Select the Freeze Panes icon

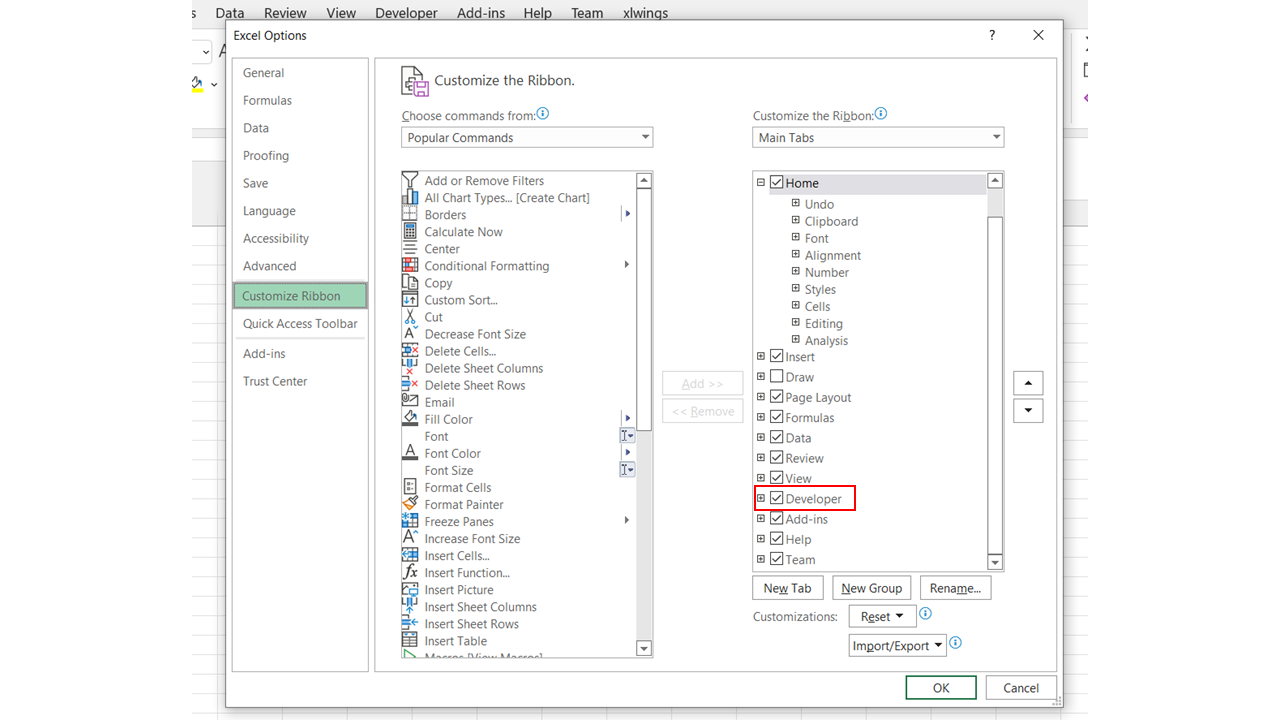(410, 521)
